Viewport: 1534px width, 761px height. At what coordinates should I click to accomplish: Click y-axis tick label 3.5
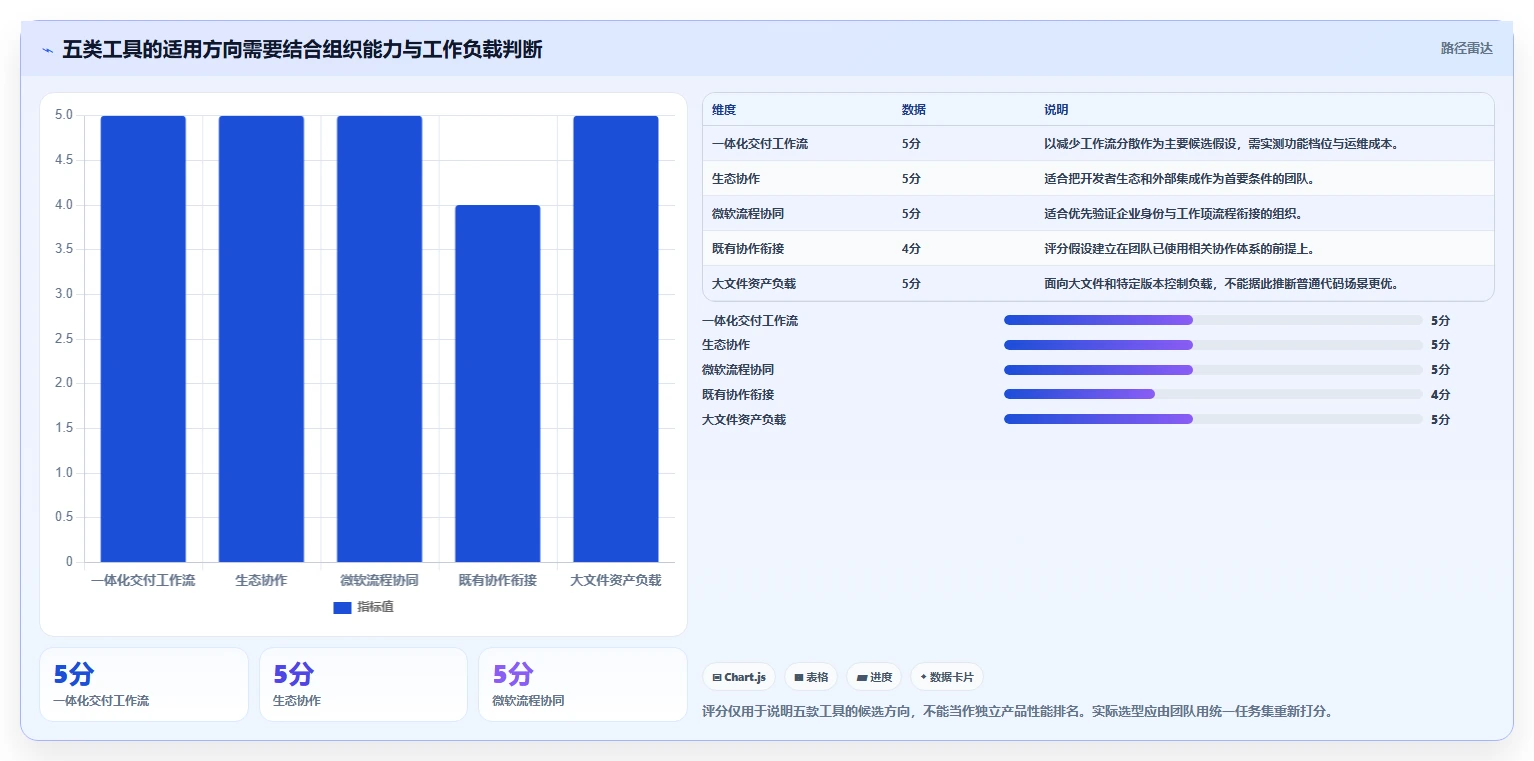[64, 249]
